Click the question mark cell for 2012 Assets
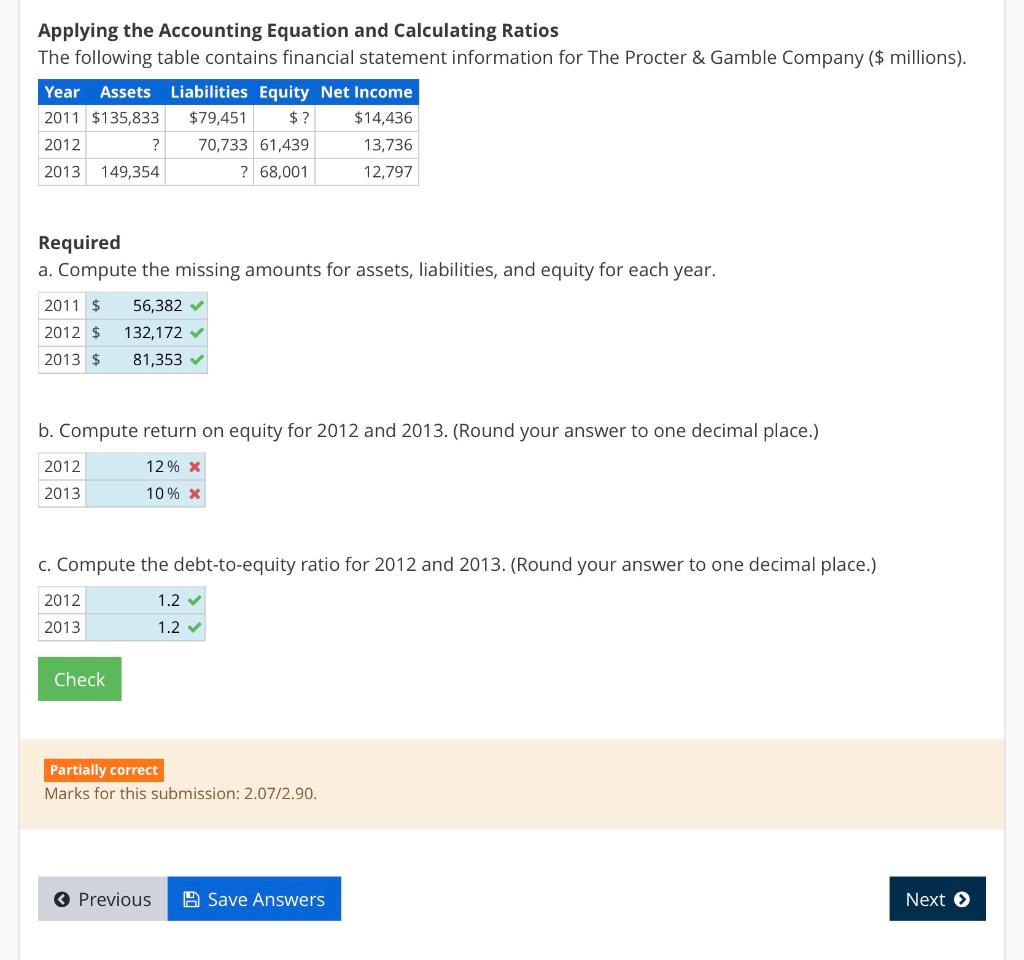 point(125,145)
